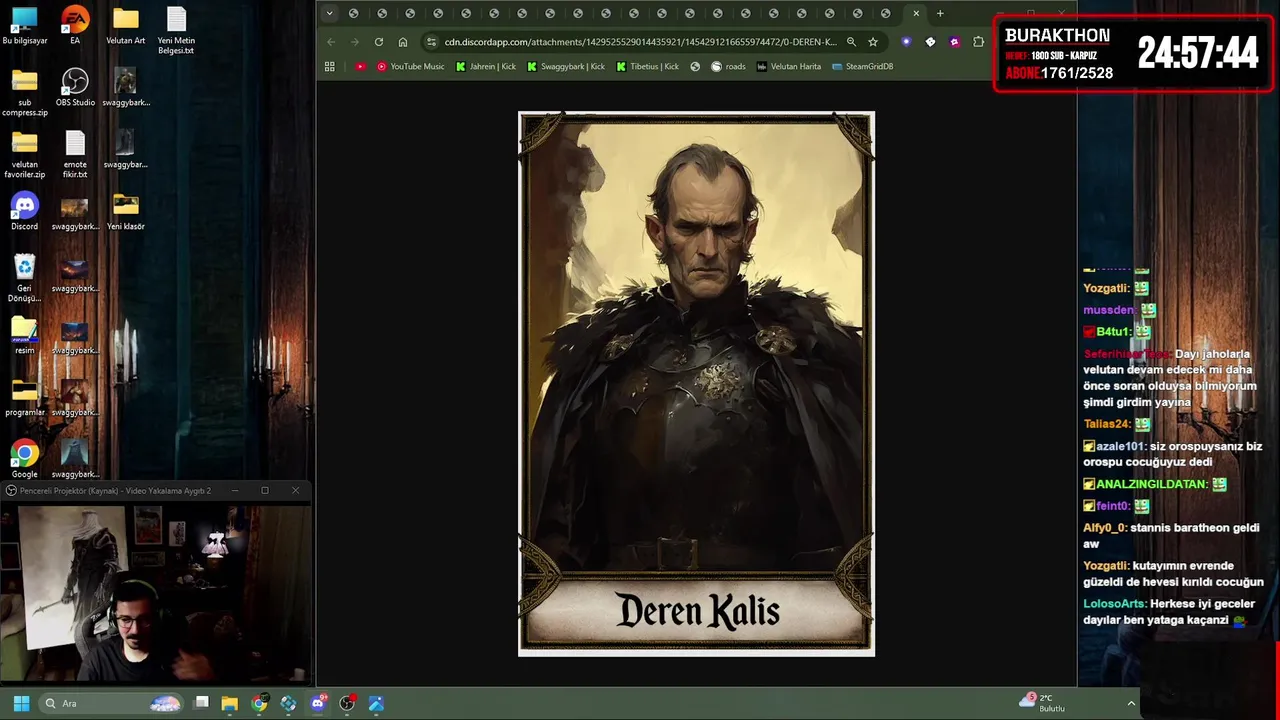The image size is (1280, 720).
Task: Open Velutan Art folder
Action: point(126,27)
